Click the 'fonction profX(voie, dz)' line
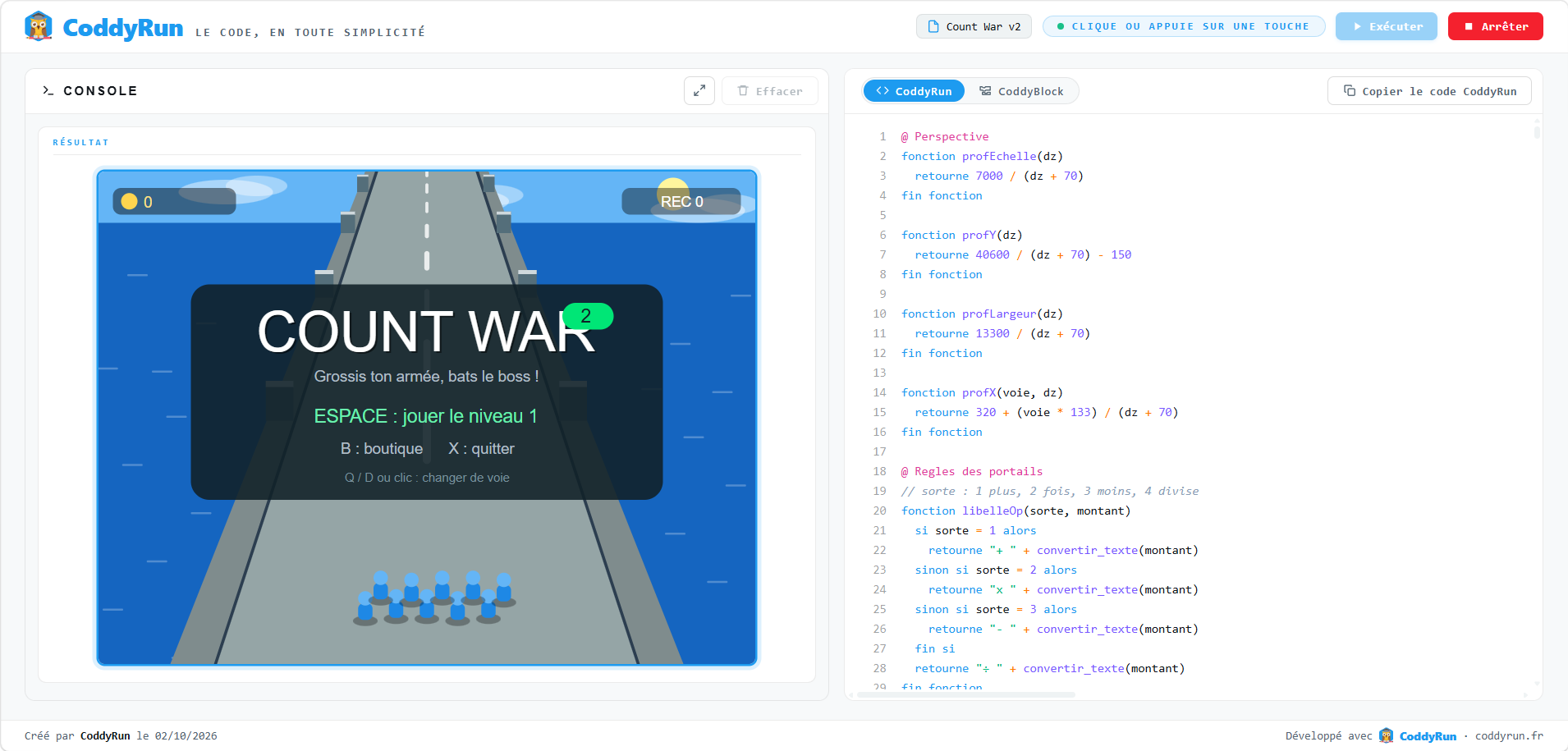Viewport: 1568px width, 751px height. (982, 392)
